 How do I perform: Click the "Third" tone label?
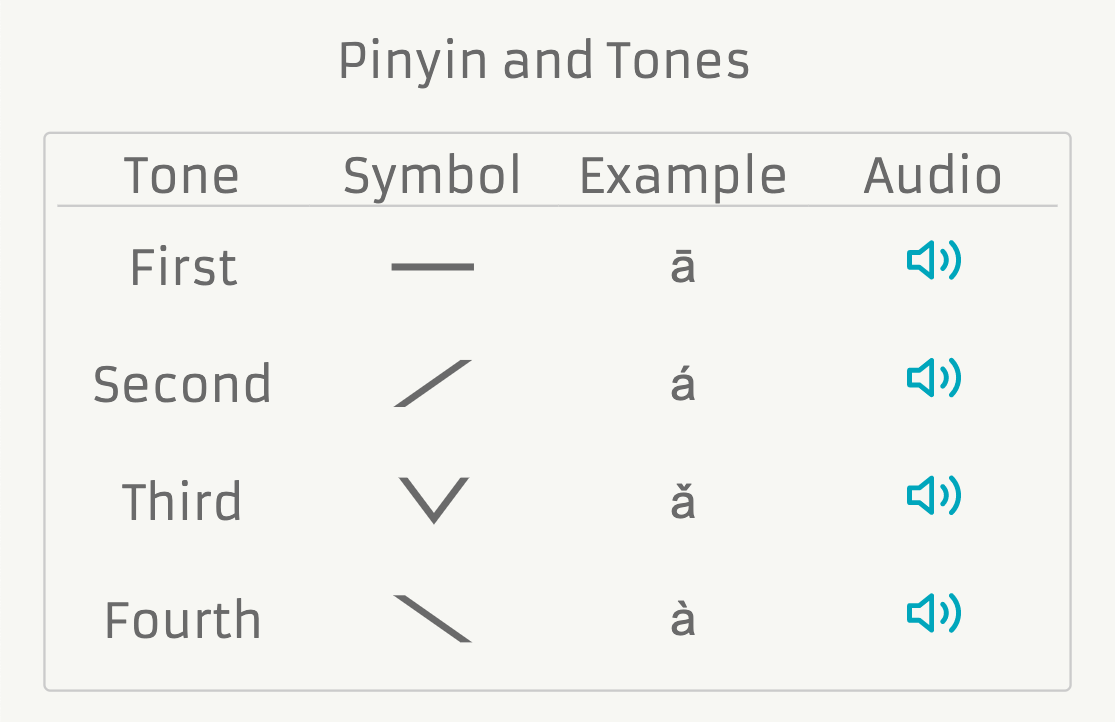coord(182,501)
